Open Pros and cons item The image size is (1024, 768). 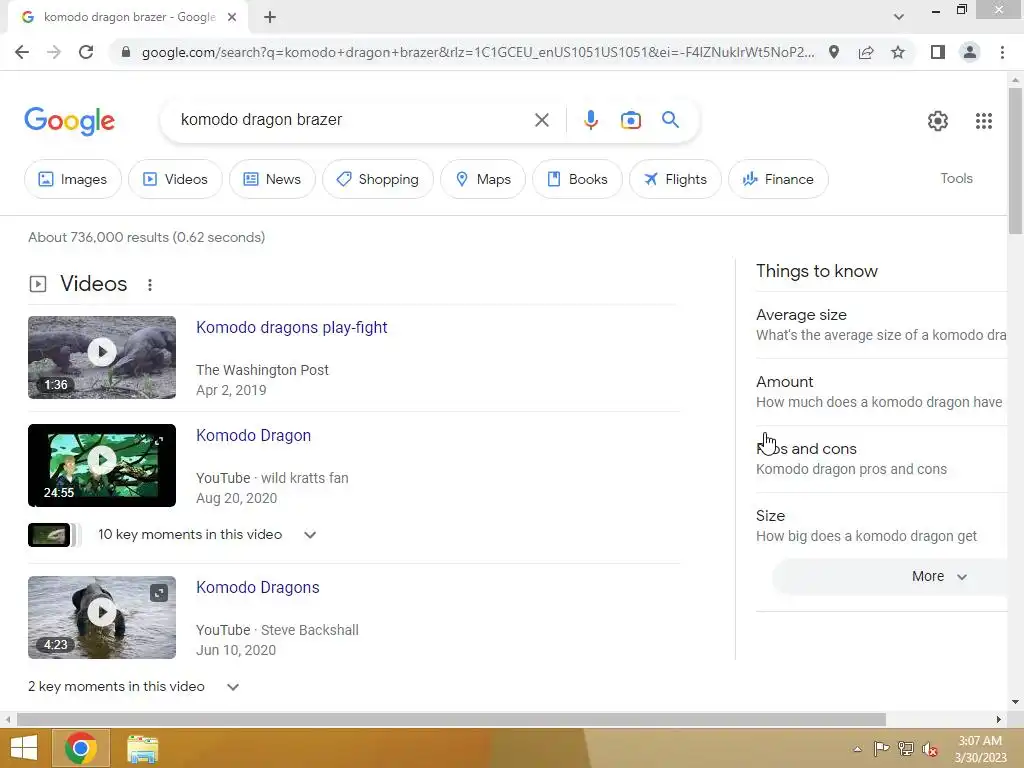point(882,458)
